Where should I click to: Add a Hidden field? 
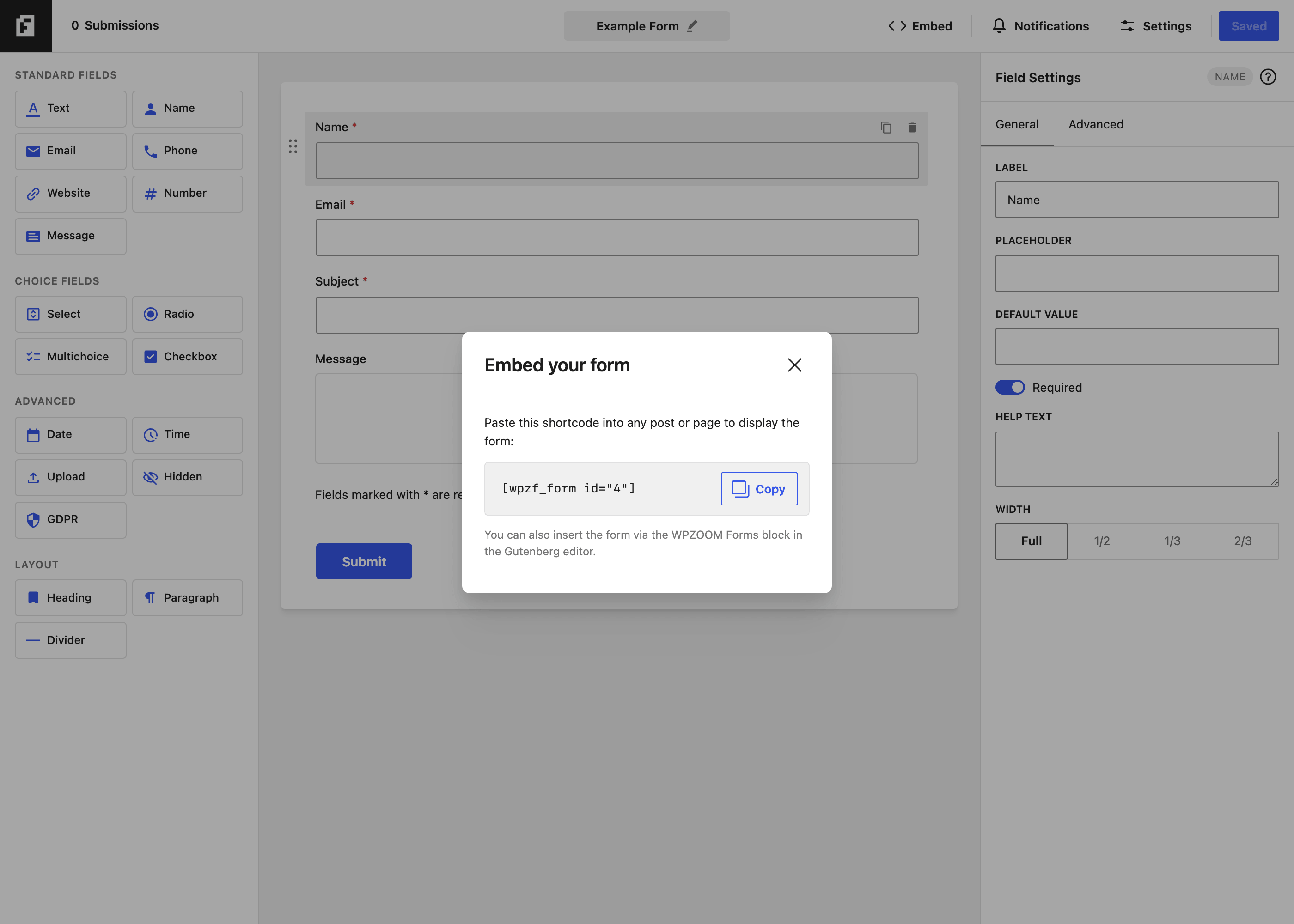187,477
